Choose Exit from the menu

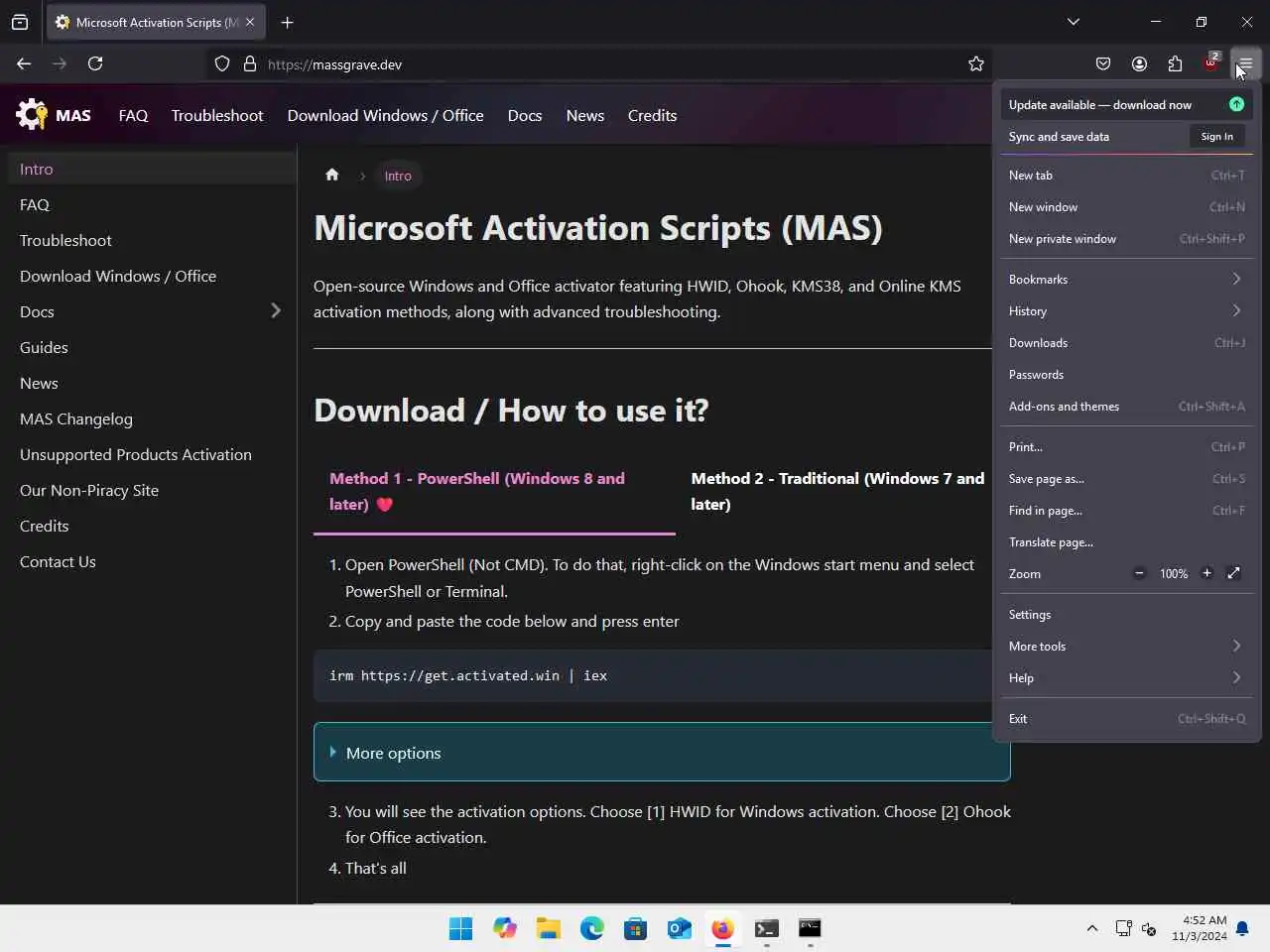click(1126, 718)
